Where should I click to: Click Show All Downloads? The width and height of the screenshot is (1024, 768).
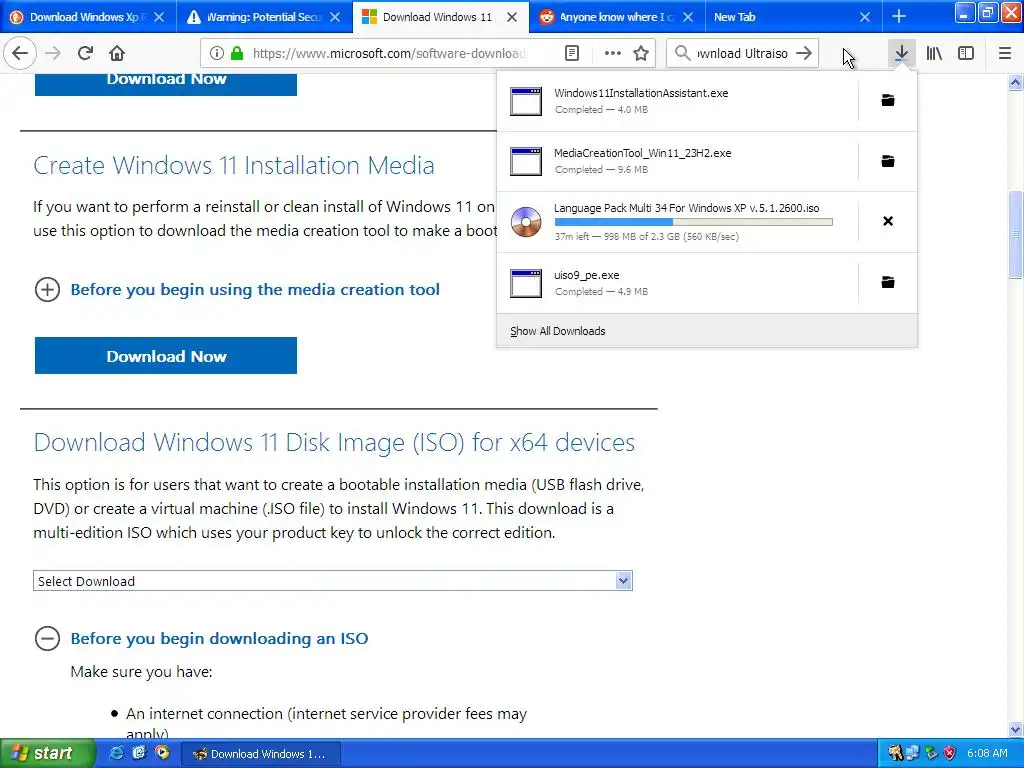[558, 331]
